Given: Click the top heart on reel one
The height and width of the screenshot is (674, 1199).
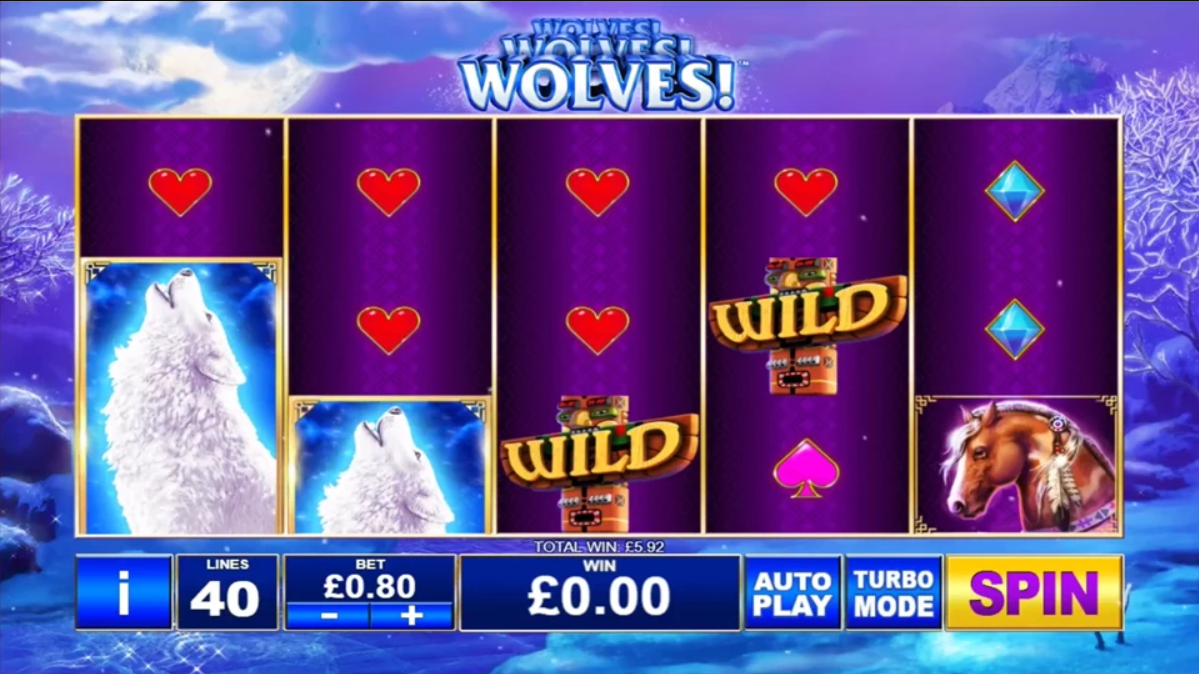Looking at the screenshot, I should (x=180, y=191).
